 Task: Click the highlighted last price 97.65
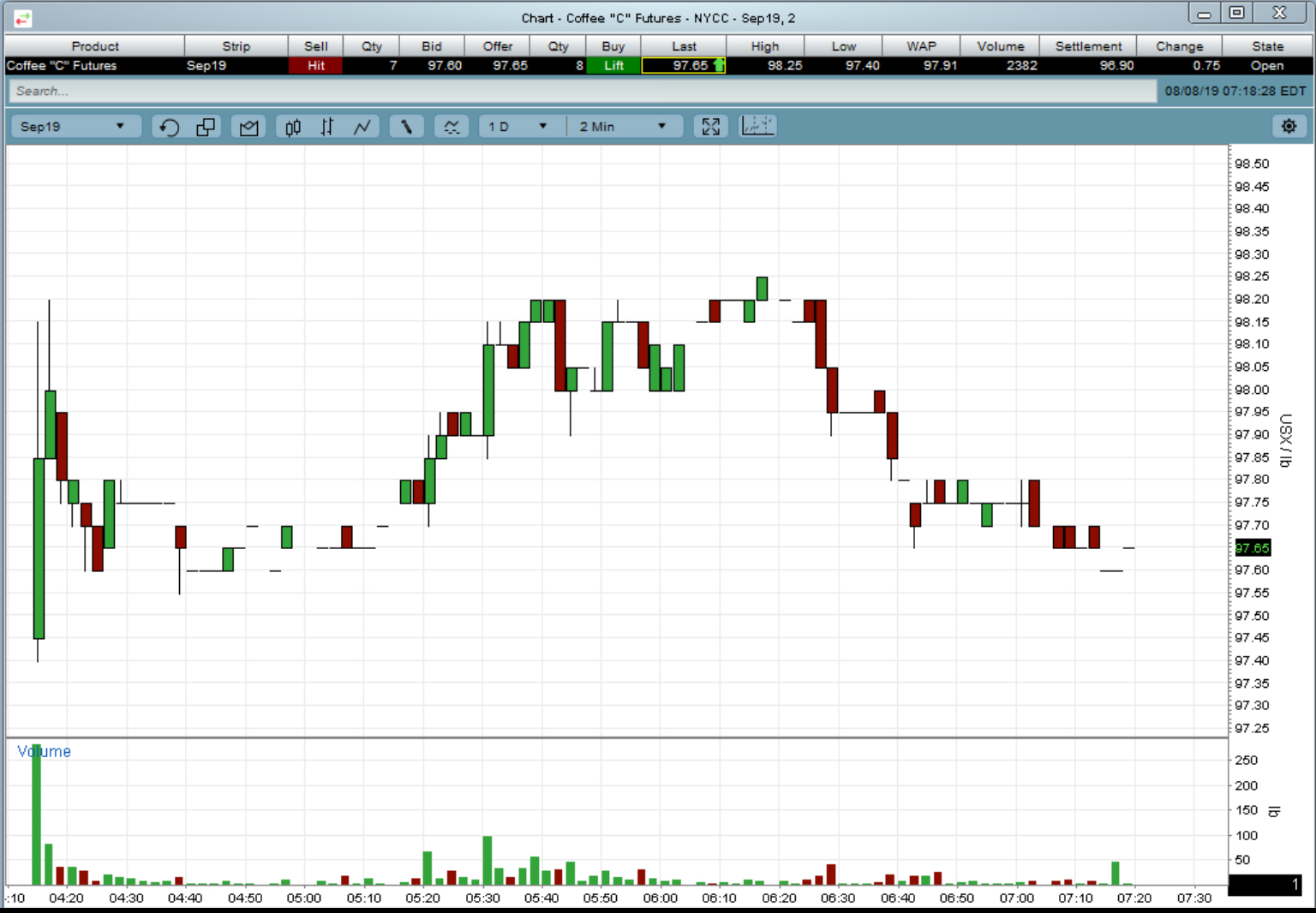[684, 65]
